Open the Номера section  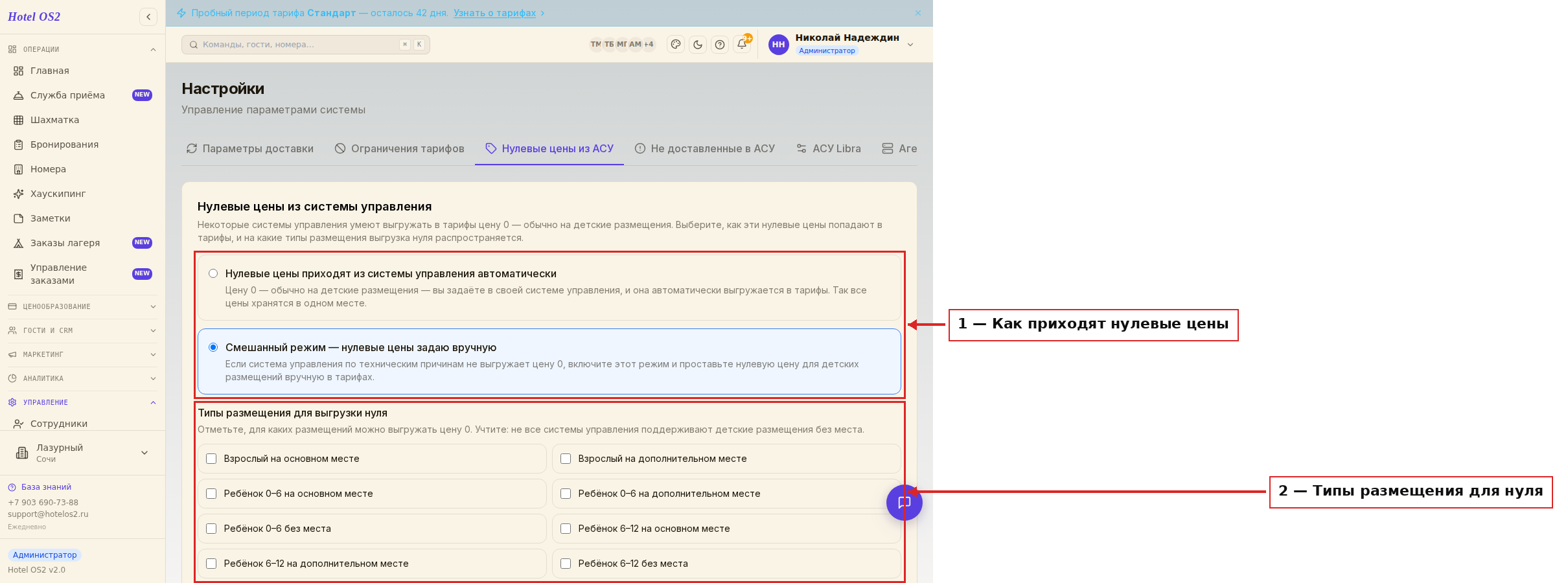[x=82, y=169]
